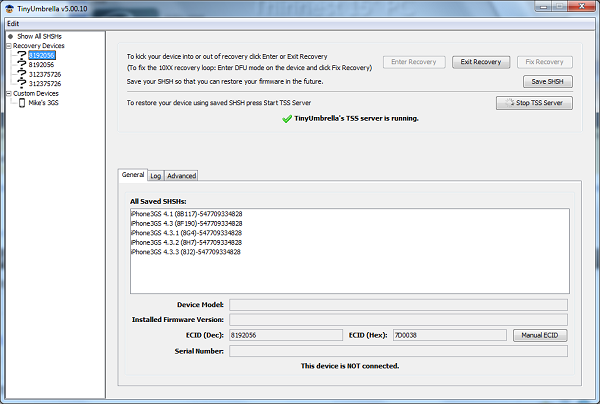Switch to the Log tab
Viewport: 600px width, 404px height.
click(155, 176)
